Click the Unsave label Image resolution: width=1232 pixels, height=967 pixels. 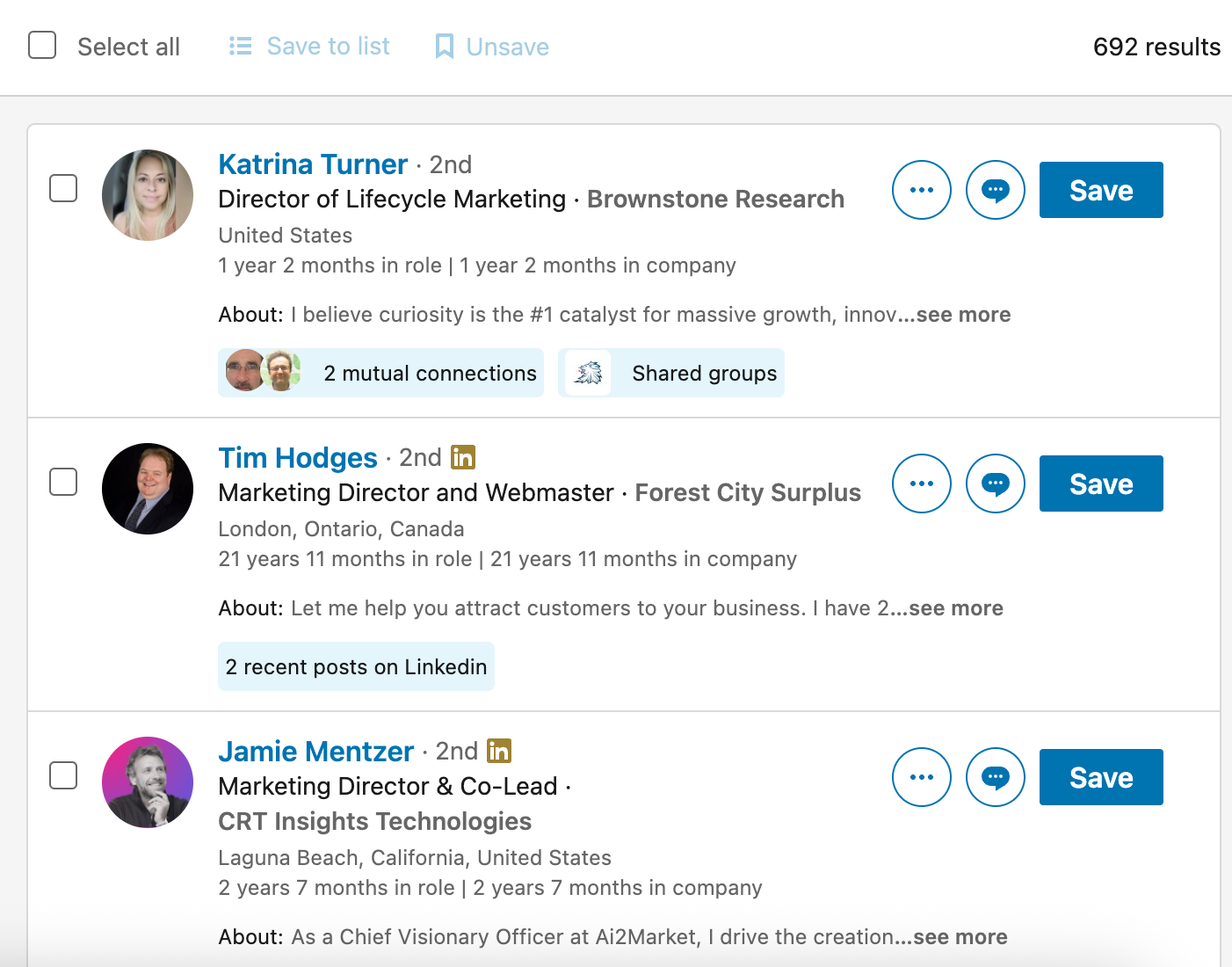click(x=508, y=47)
